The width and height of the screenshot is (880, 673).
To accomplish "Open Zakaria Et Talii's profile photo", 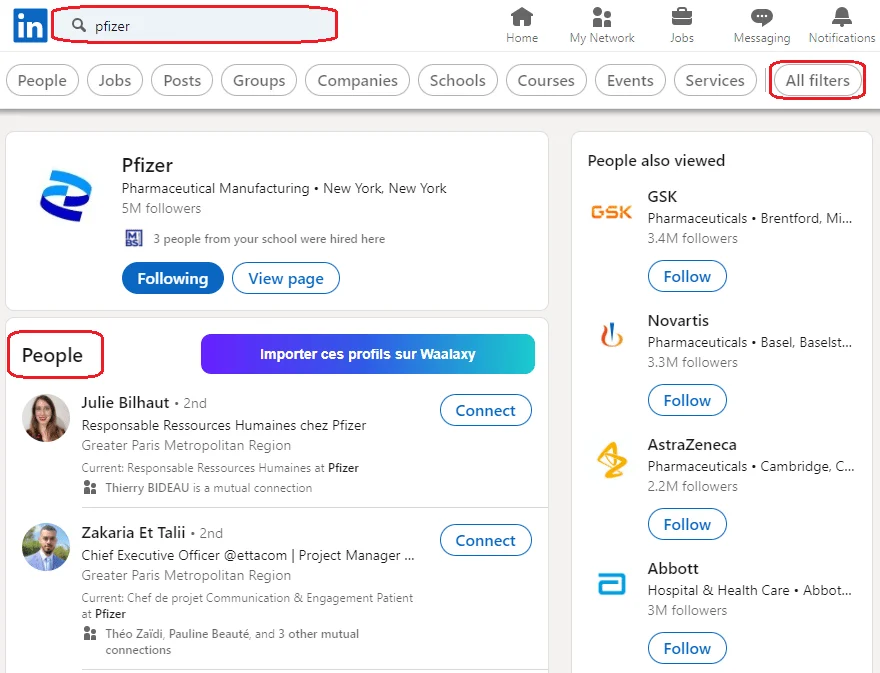I will (46, 547).
